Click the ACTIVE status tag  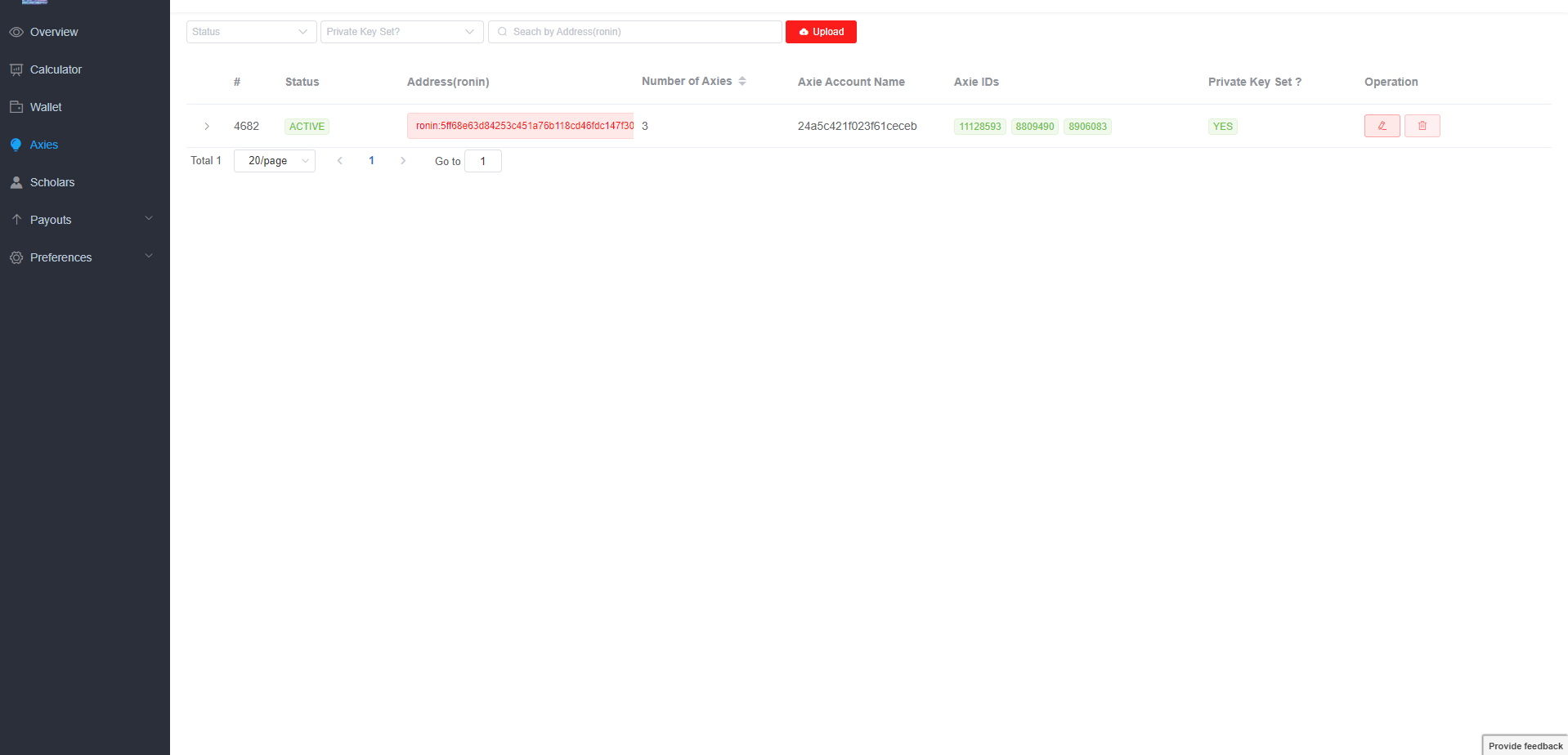[x=307, y=127]
